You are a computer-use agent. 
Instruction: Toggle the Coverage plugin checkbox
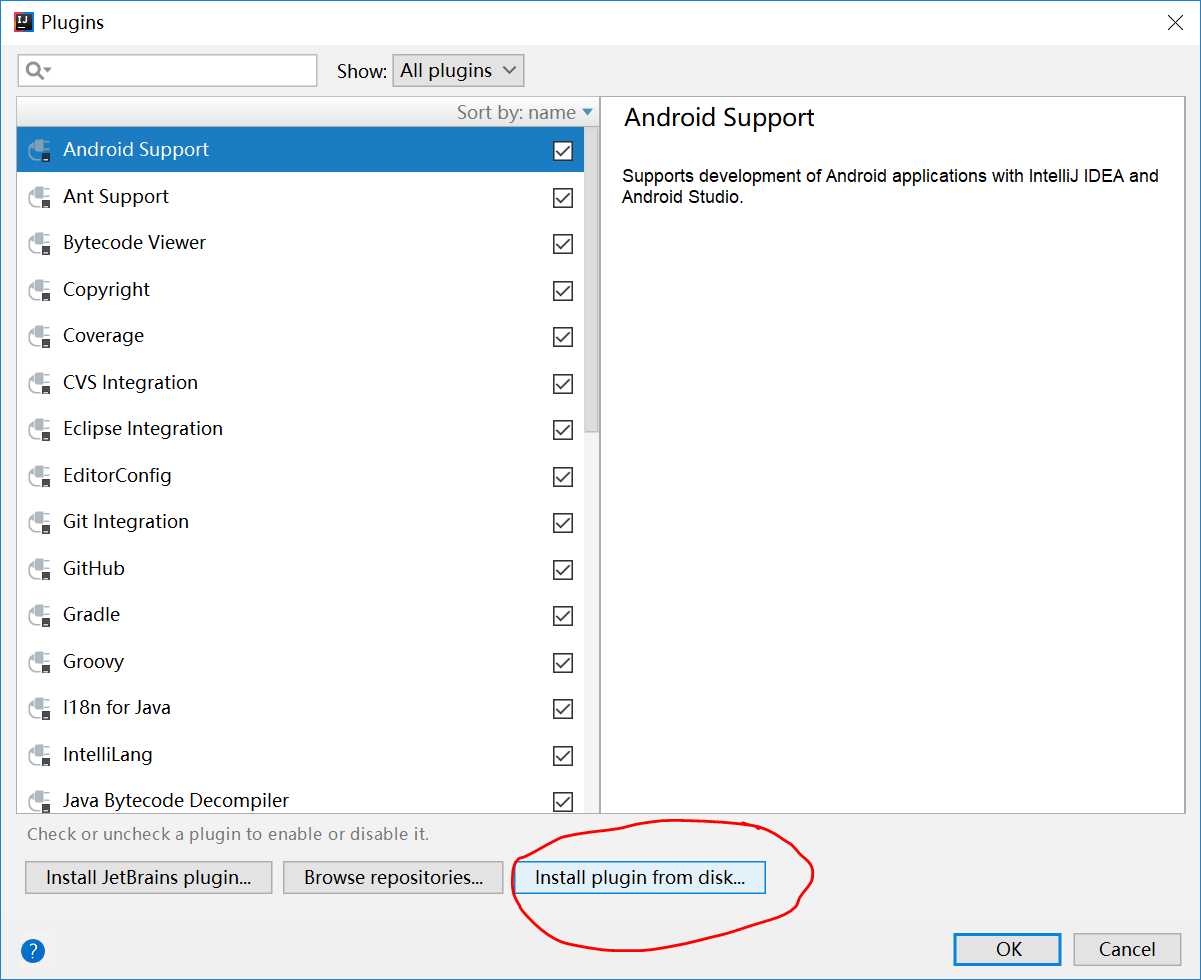tap(563, 337)
